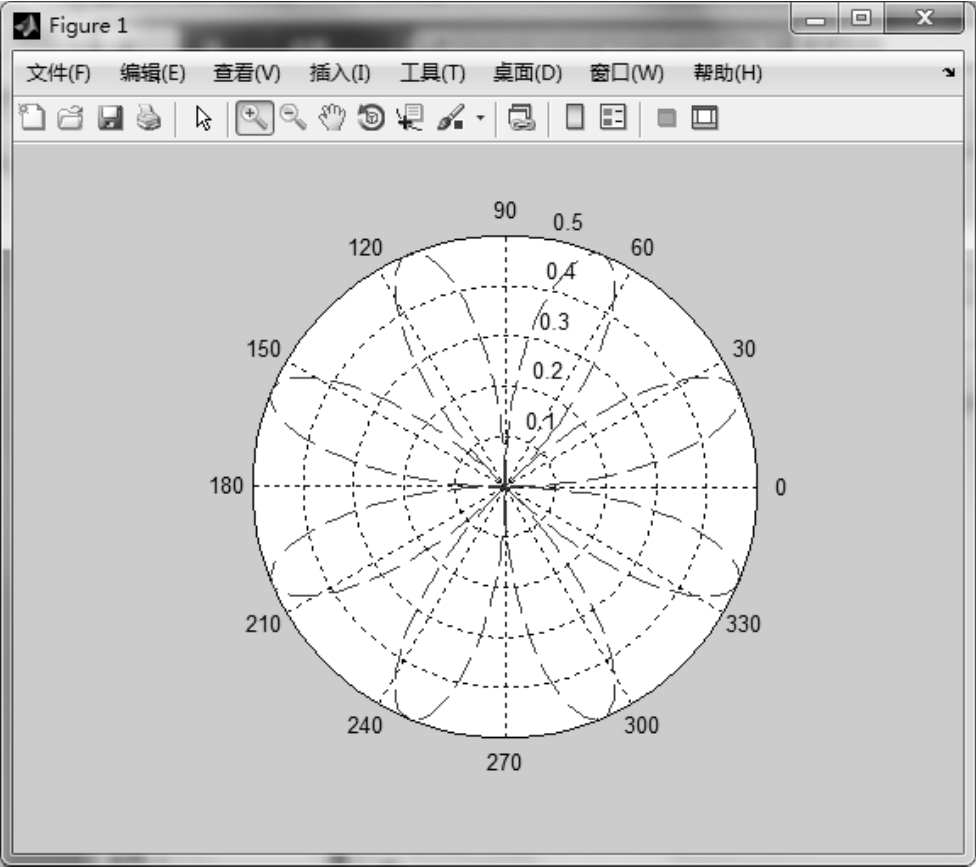This screenshot has width=976, height=867.
Task: Click the center of the polar plot
Action: point(505,486)
